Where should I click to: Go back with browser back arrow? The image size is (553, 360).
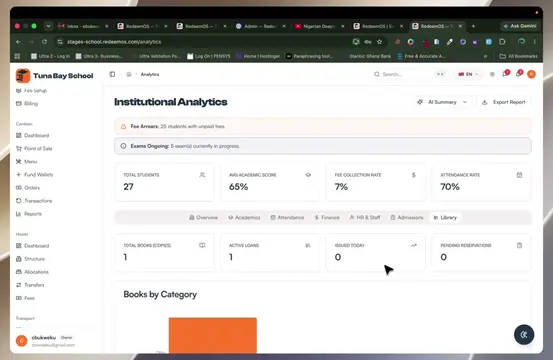pyautogui.click(x=18, y=42)
